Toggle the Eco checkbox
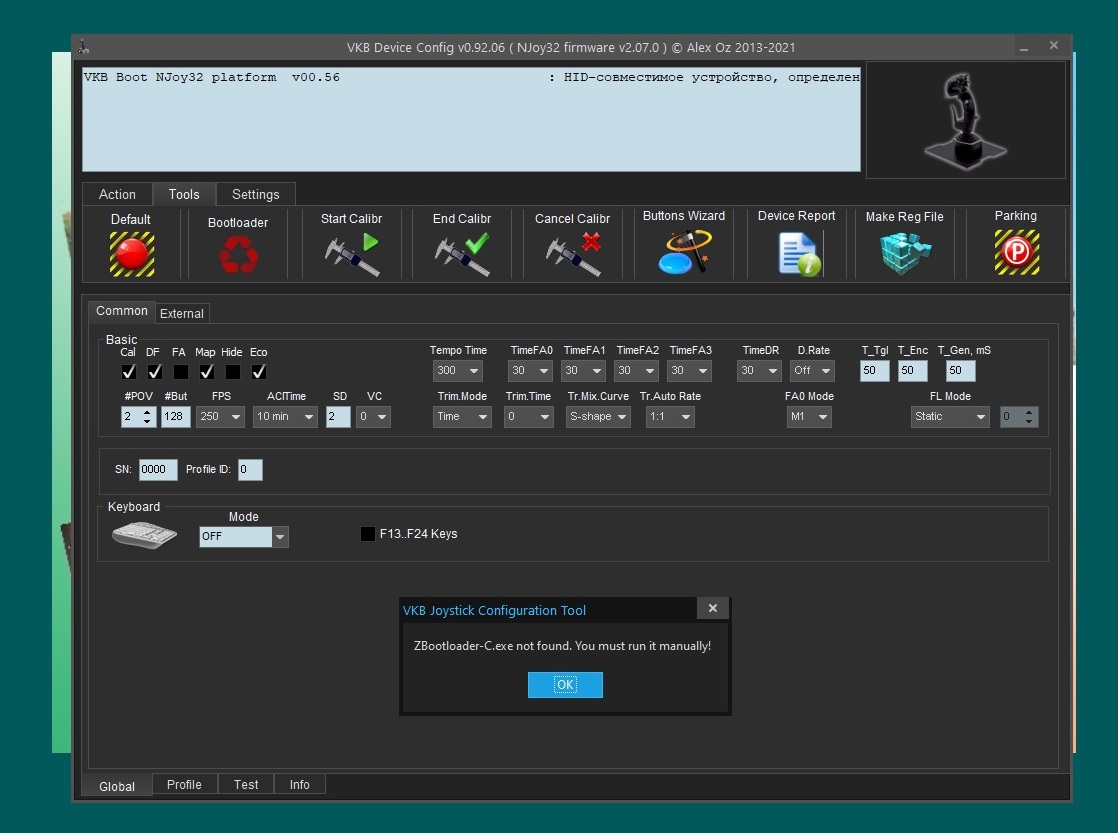The image size is (1118, 833). click(x=259, y=372)
